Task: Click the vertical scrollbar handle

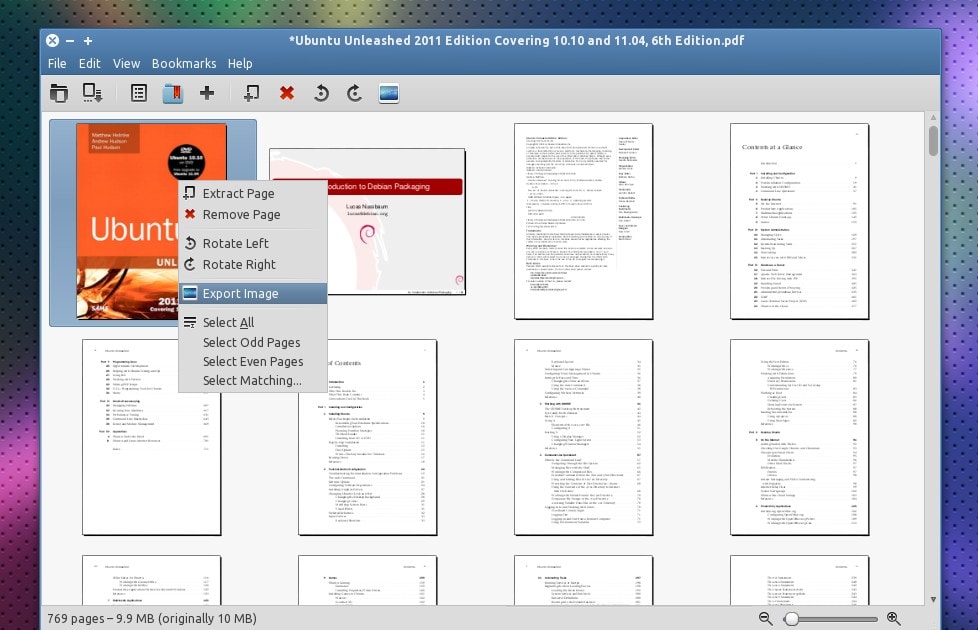Action: pyautogui.click(x=933, y=141)
